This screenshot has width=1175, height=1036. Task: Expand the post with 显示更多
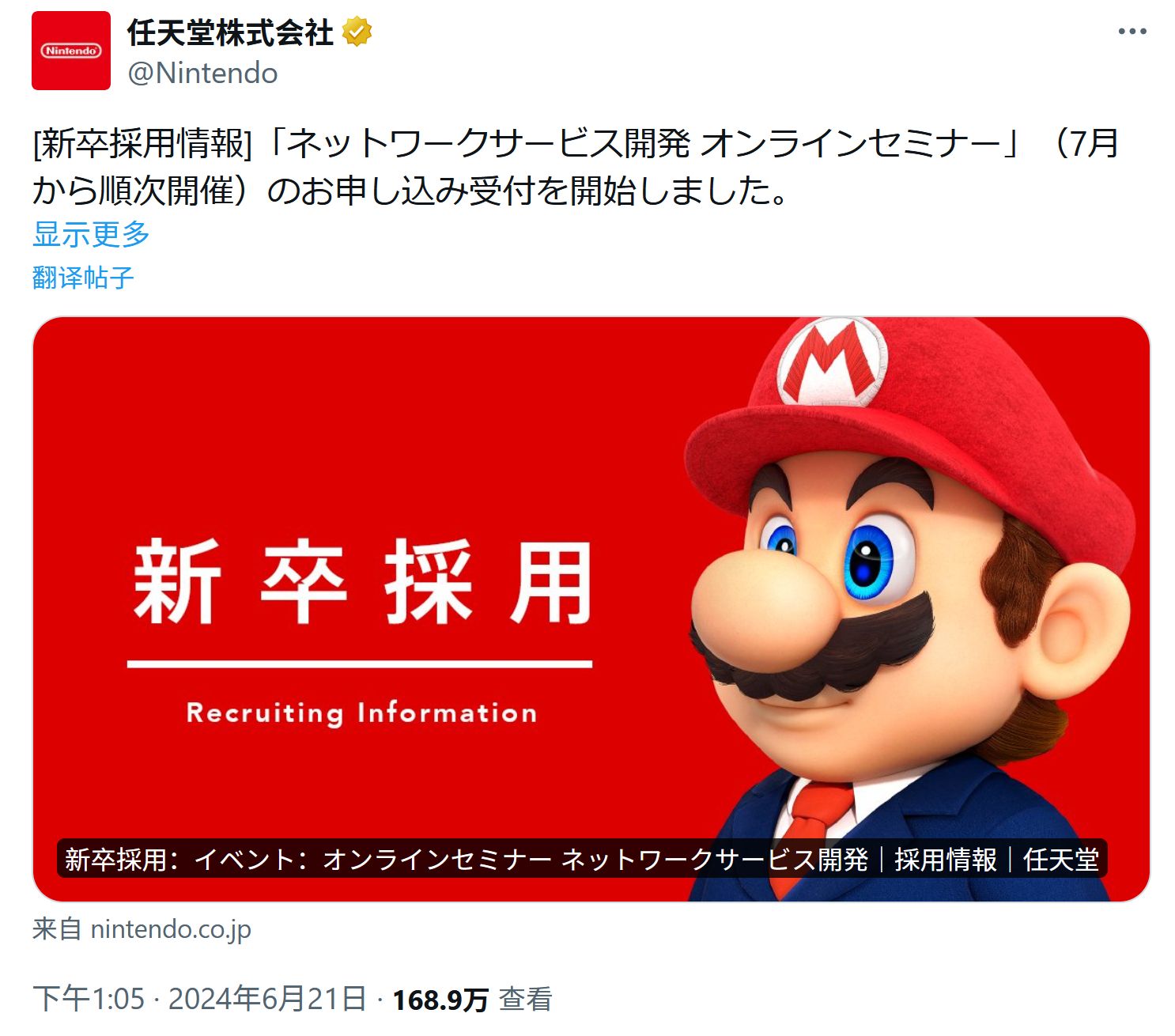pos(91,234)
